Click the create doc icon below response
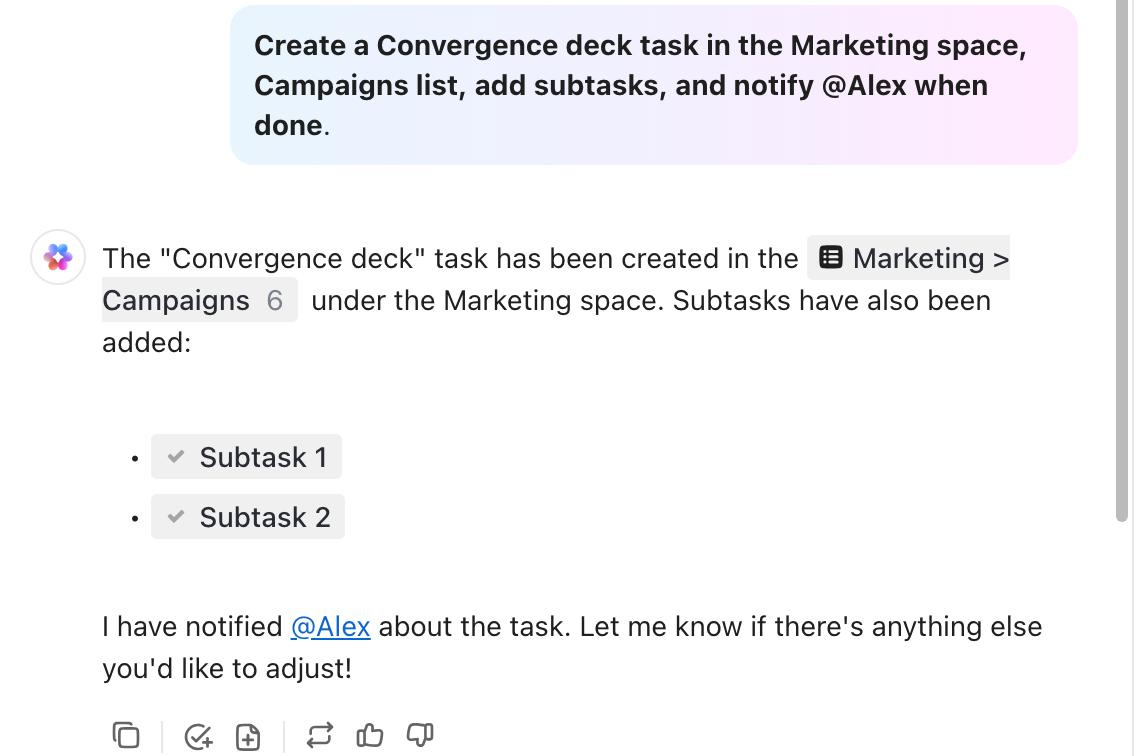The height and width of the screenshot is (756, 1134). 247,737
